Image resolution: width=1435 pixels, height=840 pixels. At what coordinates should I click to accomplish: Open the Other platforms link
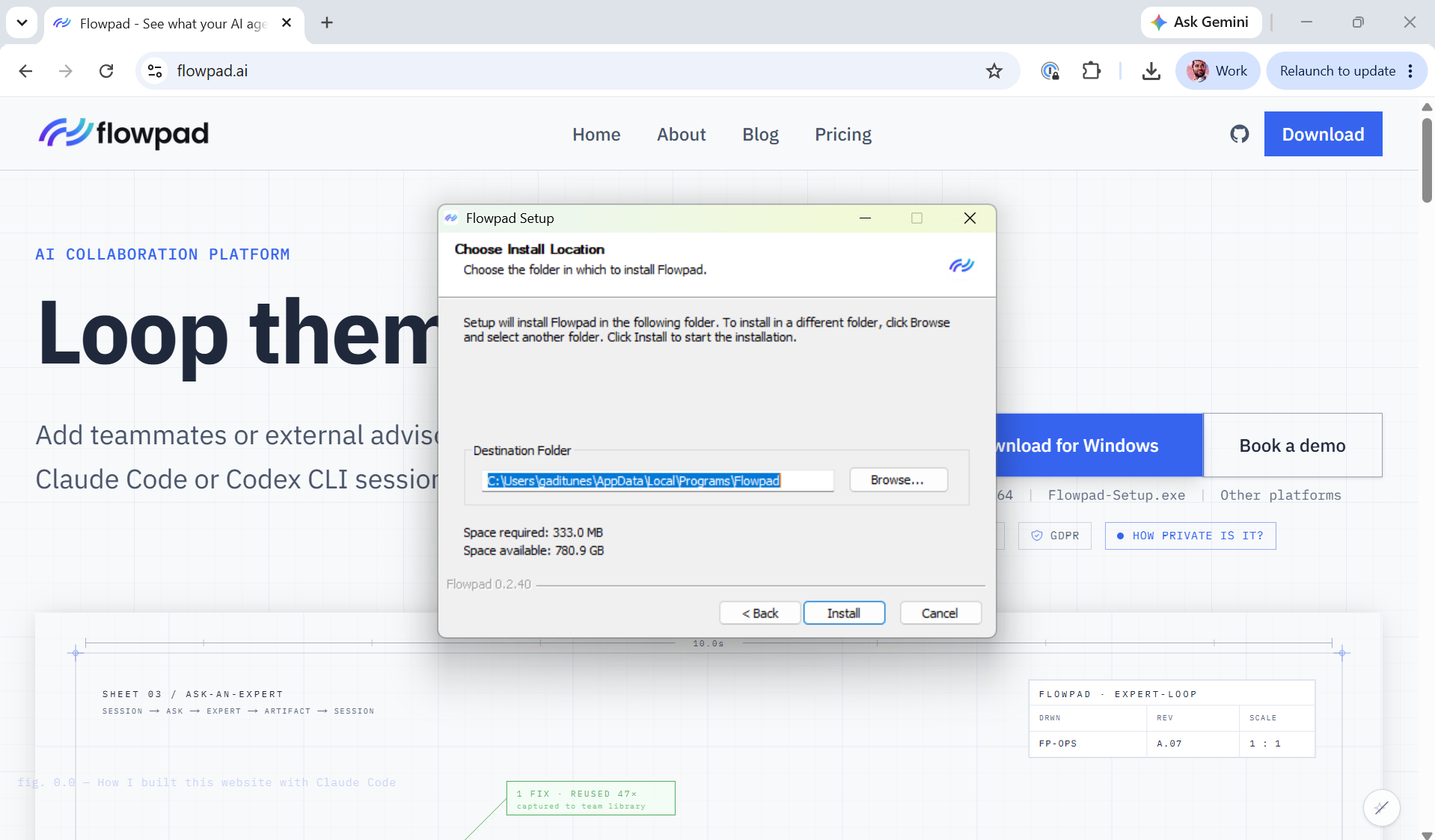[x=1280, y=495]
